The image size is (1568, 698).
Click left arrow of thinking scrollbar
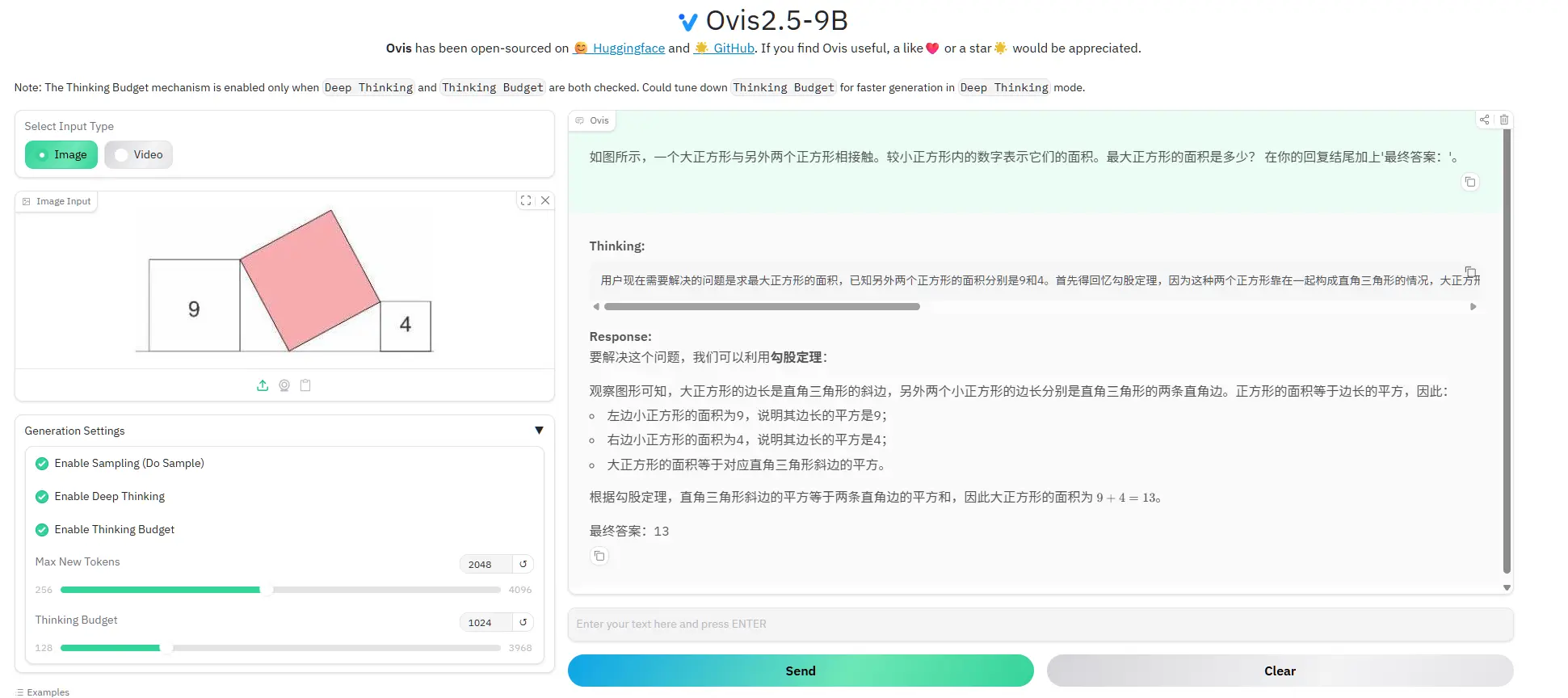coord(596,307)
